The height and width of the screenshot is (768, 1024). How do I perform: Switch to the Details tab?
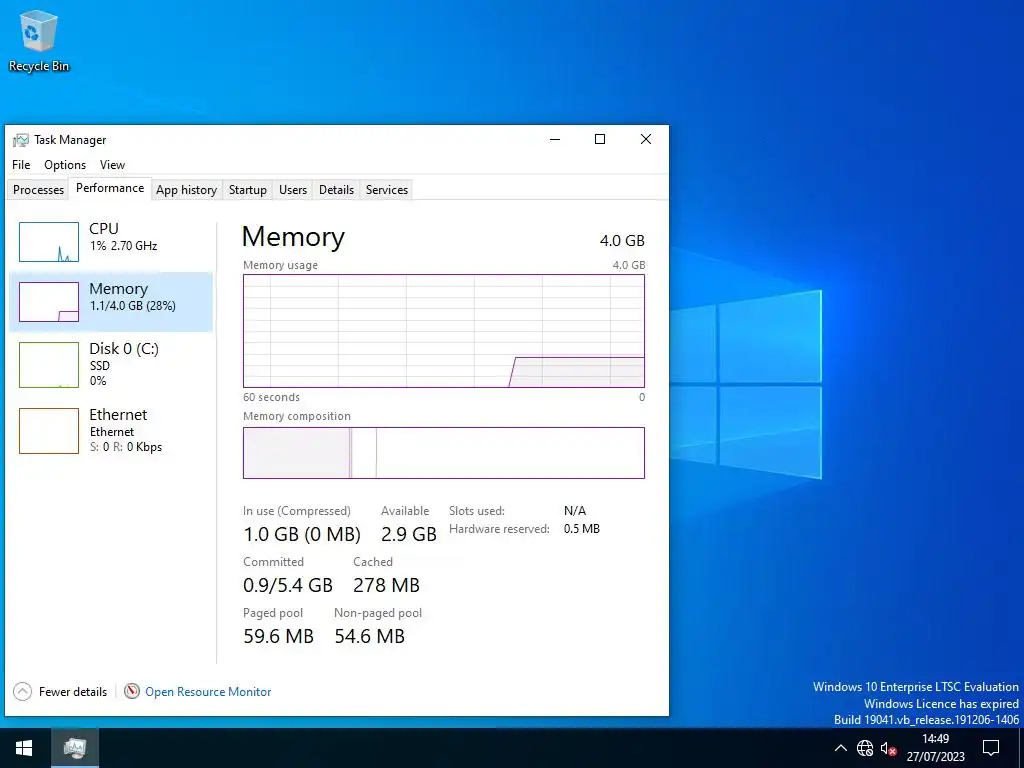[336, 190]
